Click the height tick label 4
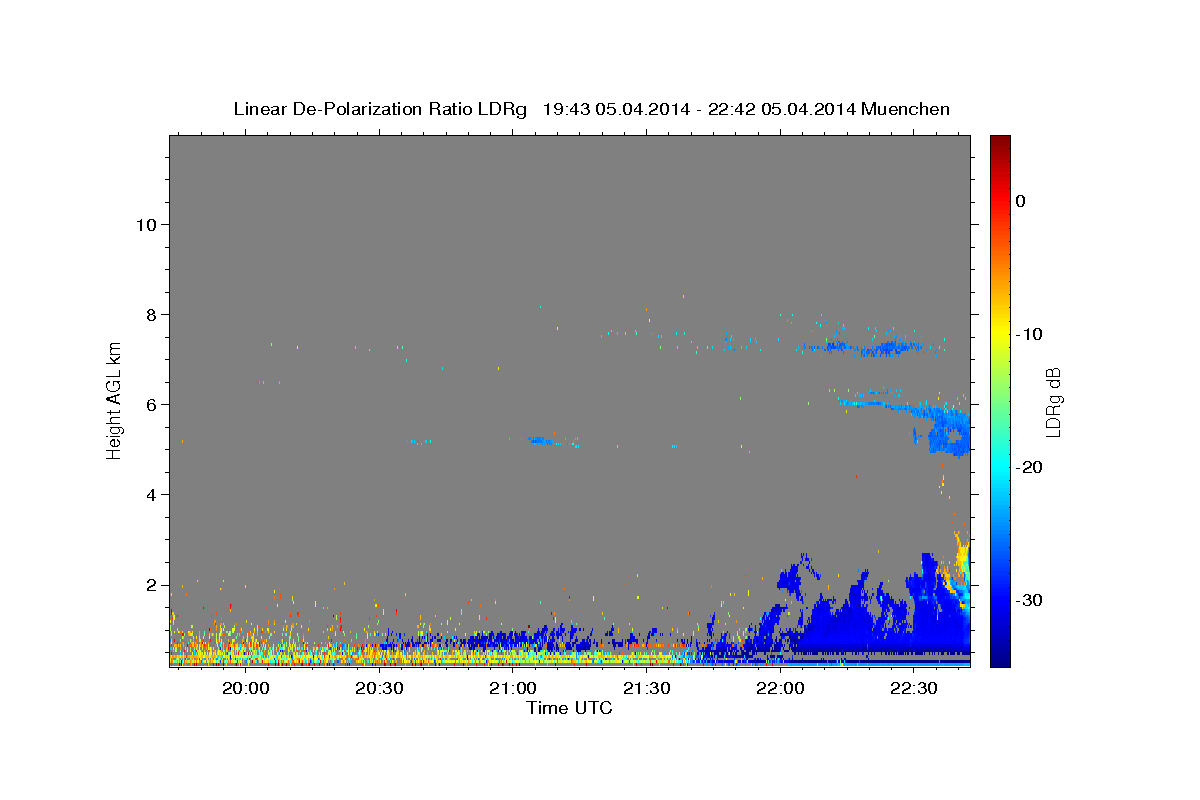Screen dimensions: 1200x800 click(152, 494)
